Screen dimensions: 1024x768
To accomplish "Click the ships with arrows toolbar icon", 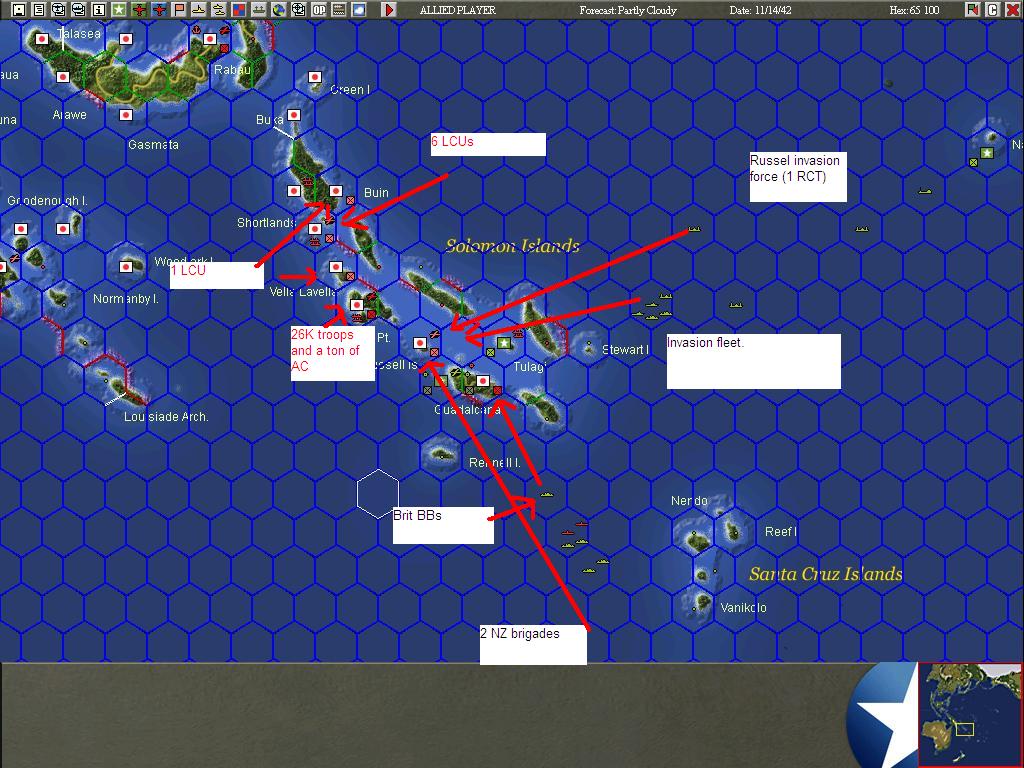I will [259, 10].
